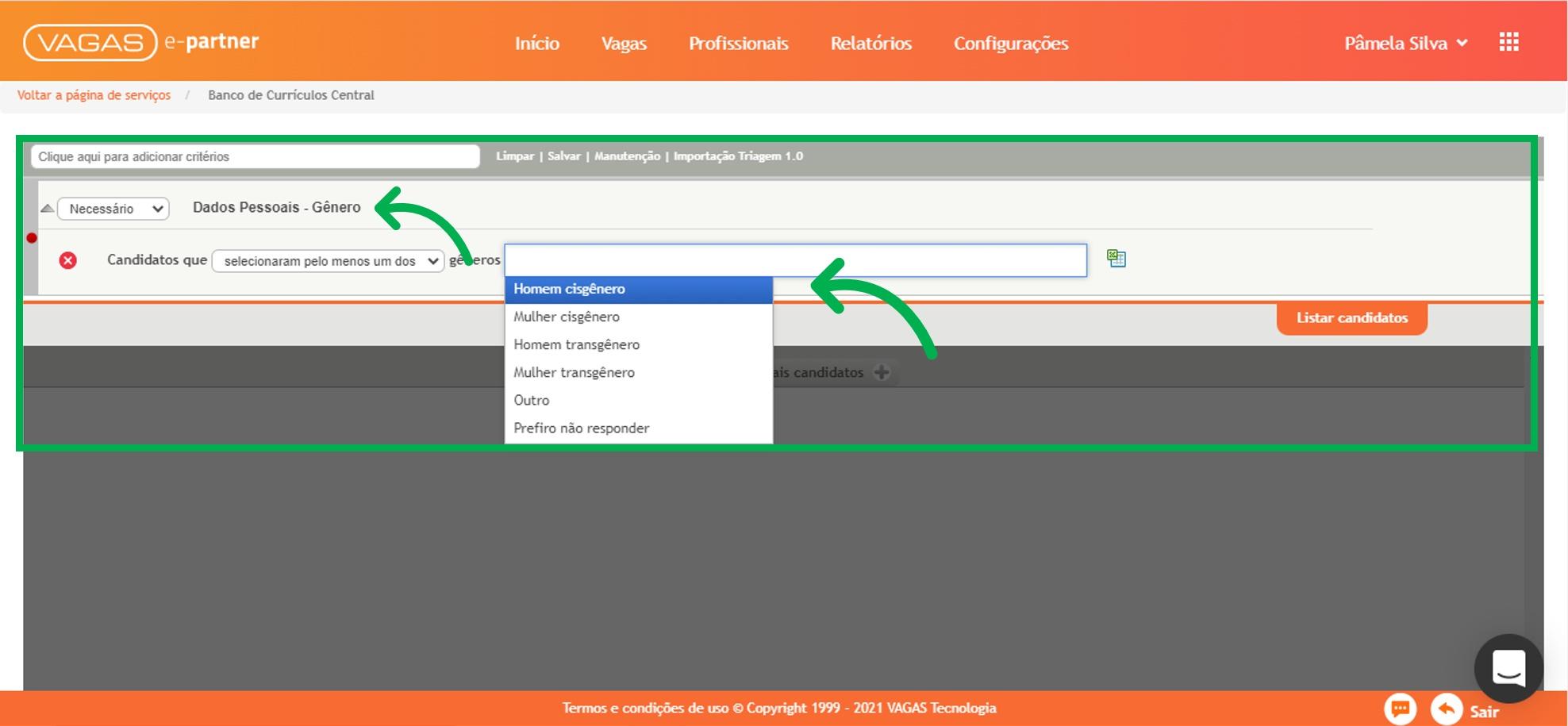This screenshot has height=726, width=1568.
Task: Open the floating support chat widget
Action: tap(1508, 668)
